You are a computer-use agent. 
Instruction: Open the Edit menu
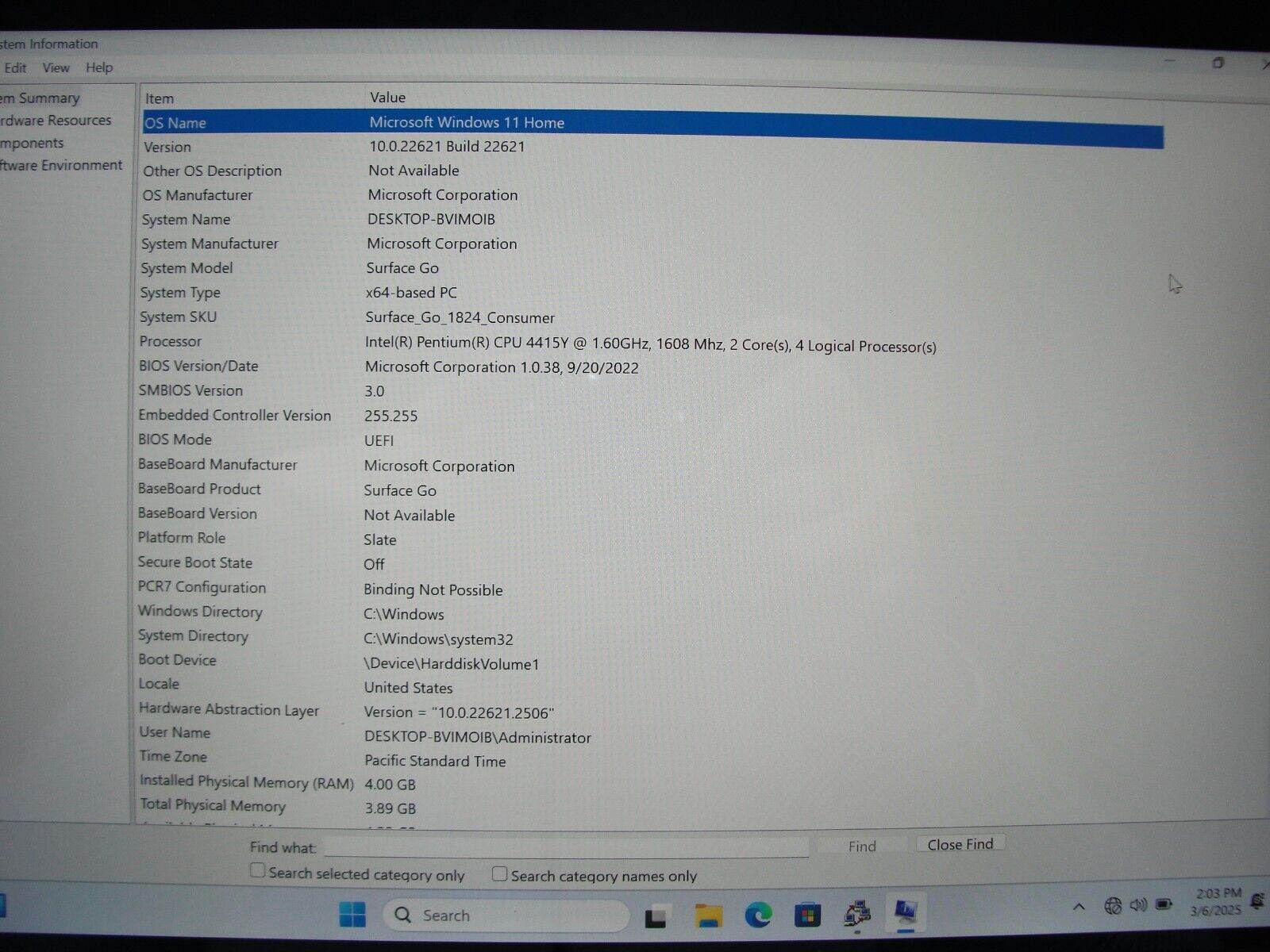[x=14, y=67]
